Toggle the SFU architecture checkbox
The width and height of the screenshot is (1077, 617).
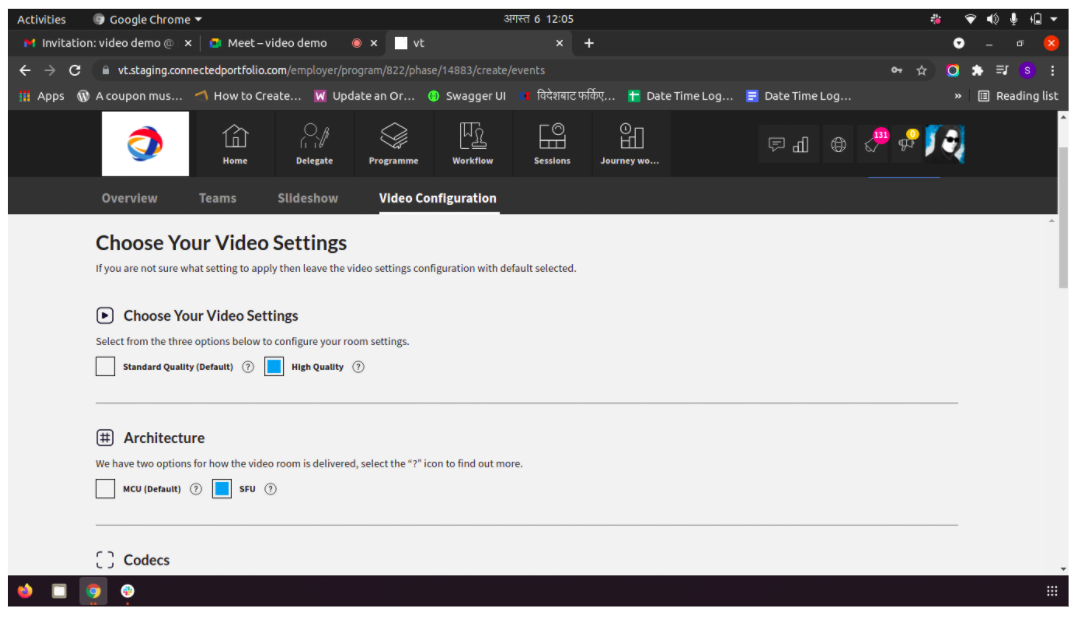pyautogui.click(x=221, y=489)
